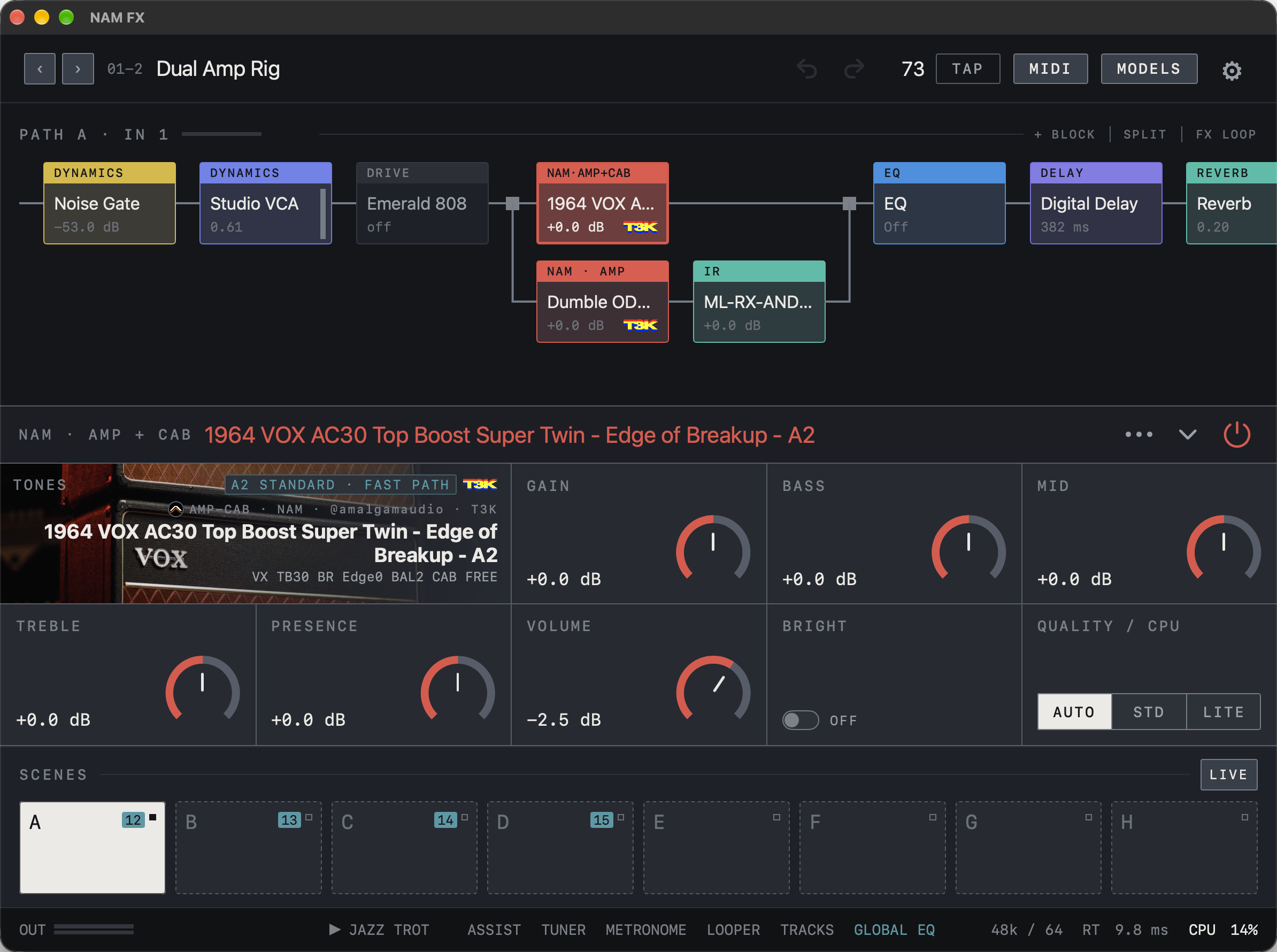
Task: Select scene D
Action: click(560, 848)
